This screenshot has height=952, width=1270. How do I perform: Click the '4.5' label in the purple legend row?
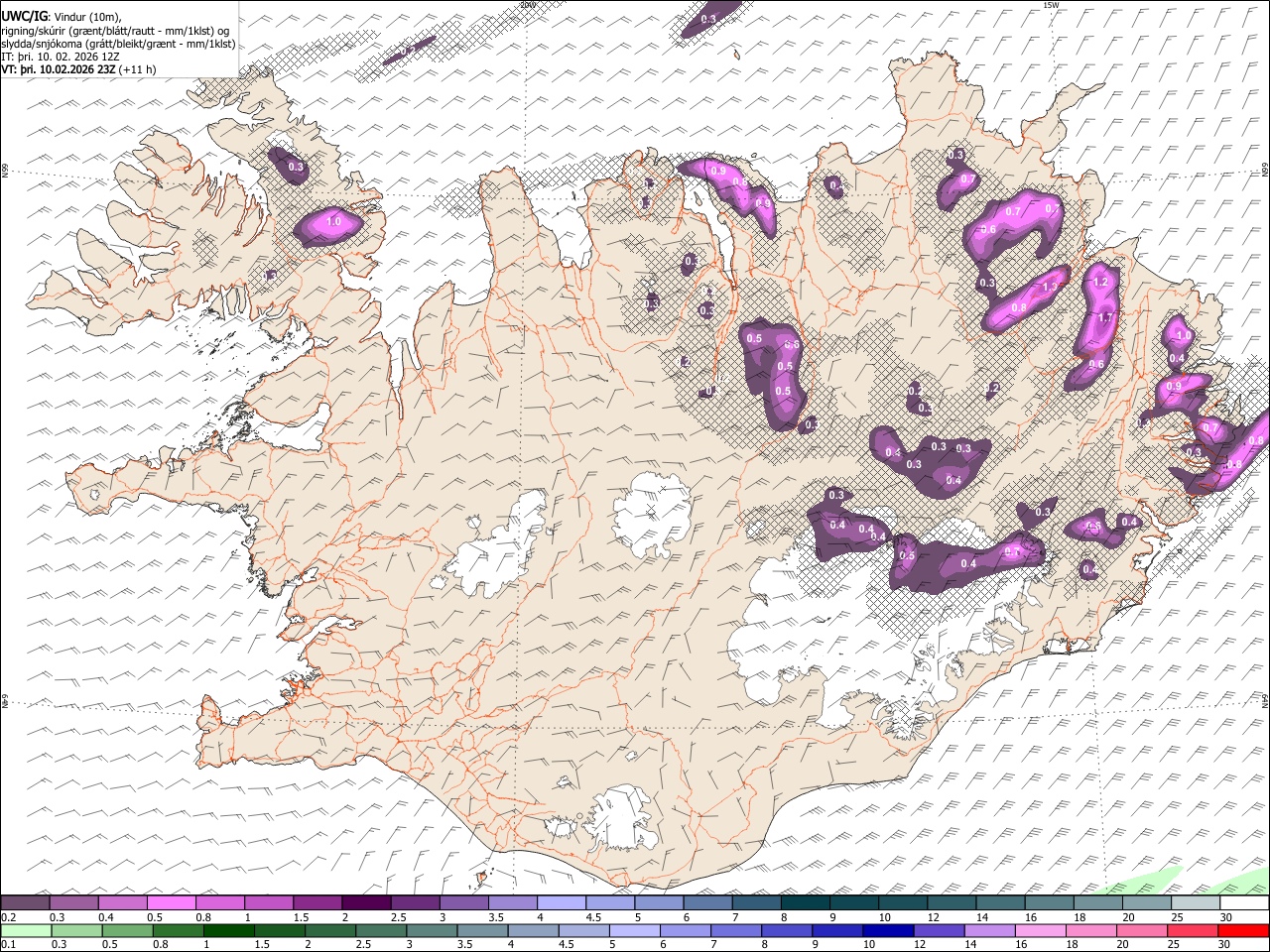(594, 917)
